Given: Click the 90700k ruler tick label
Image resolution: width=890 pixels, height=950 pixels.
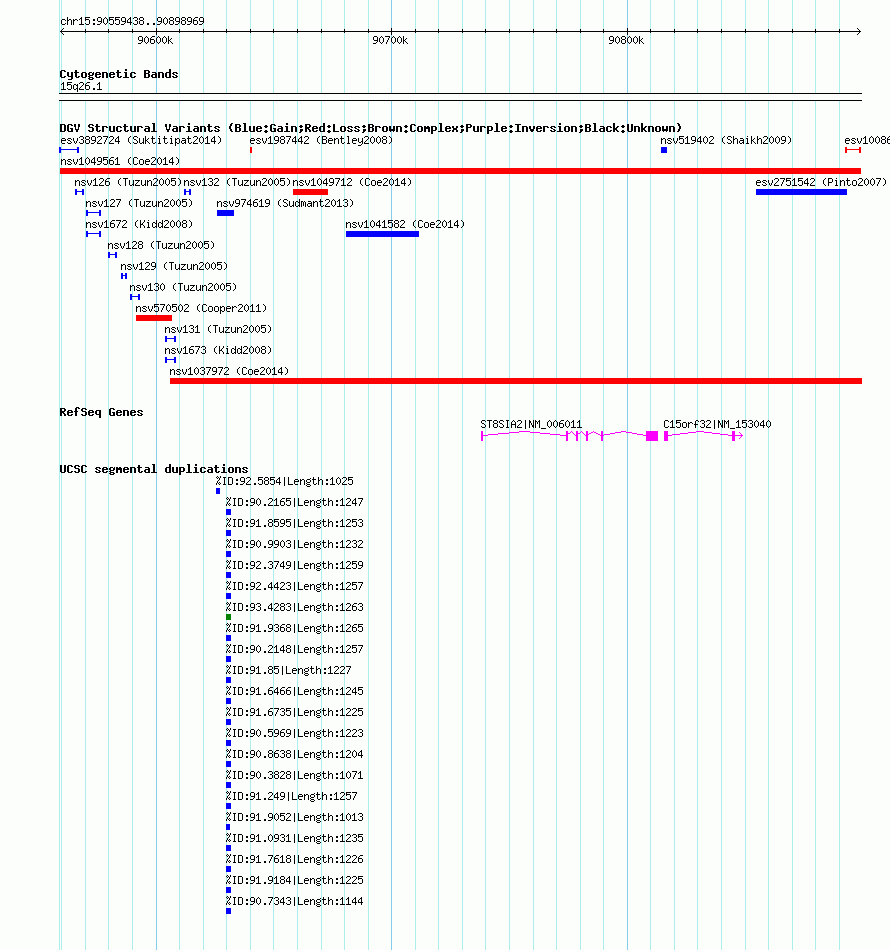Looking at the screenshot, I should [x=390, y=41].
